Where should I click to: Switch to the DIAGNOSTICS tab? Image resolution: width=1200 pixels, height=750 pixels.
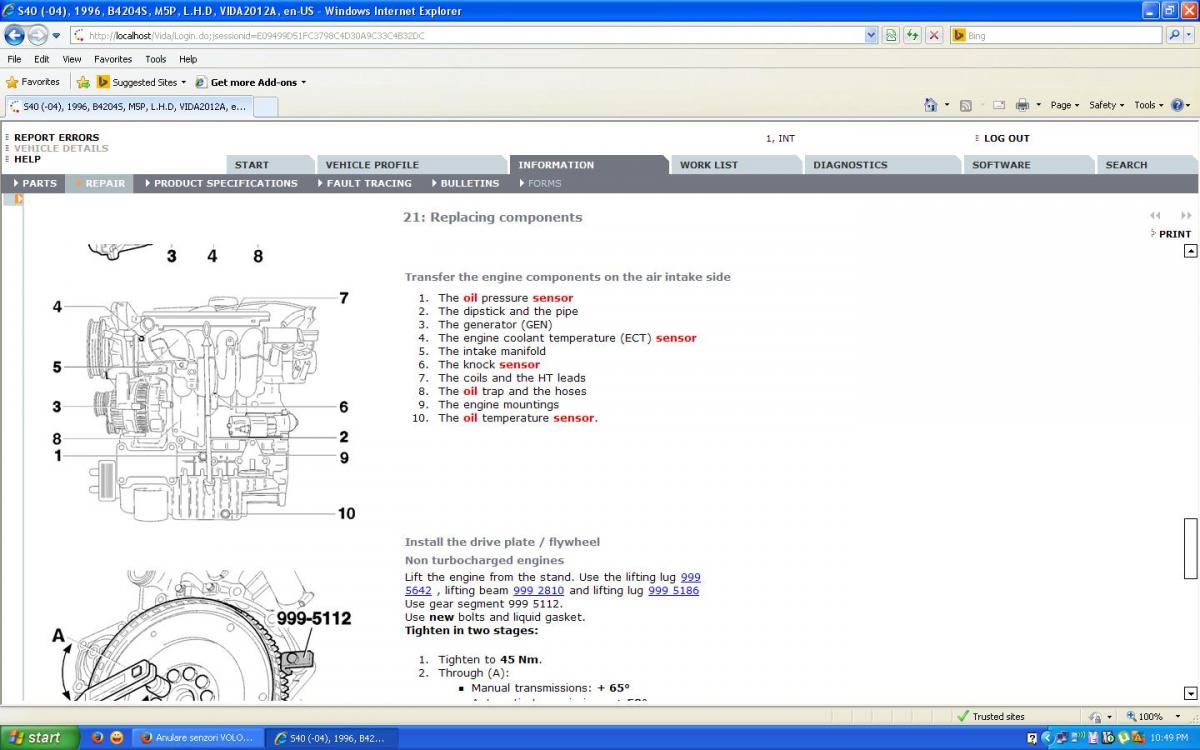coord(849,165)
